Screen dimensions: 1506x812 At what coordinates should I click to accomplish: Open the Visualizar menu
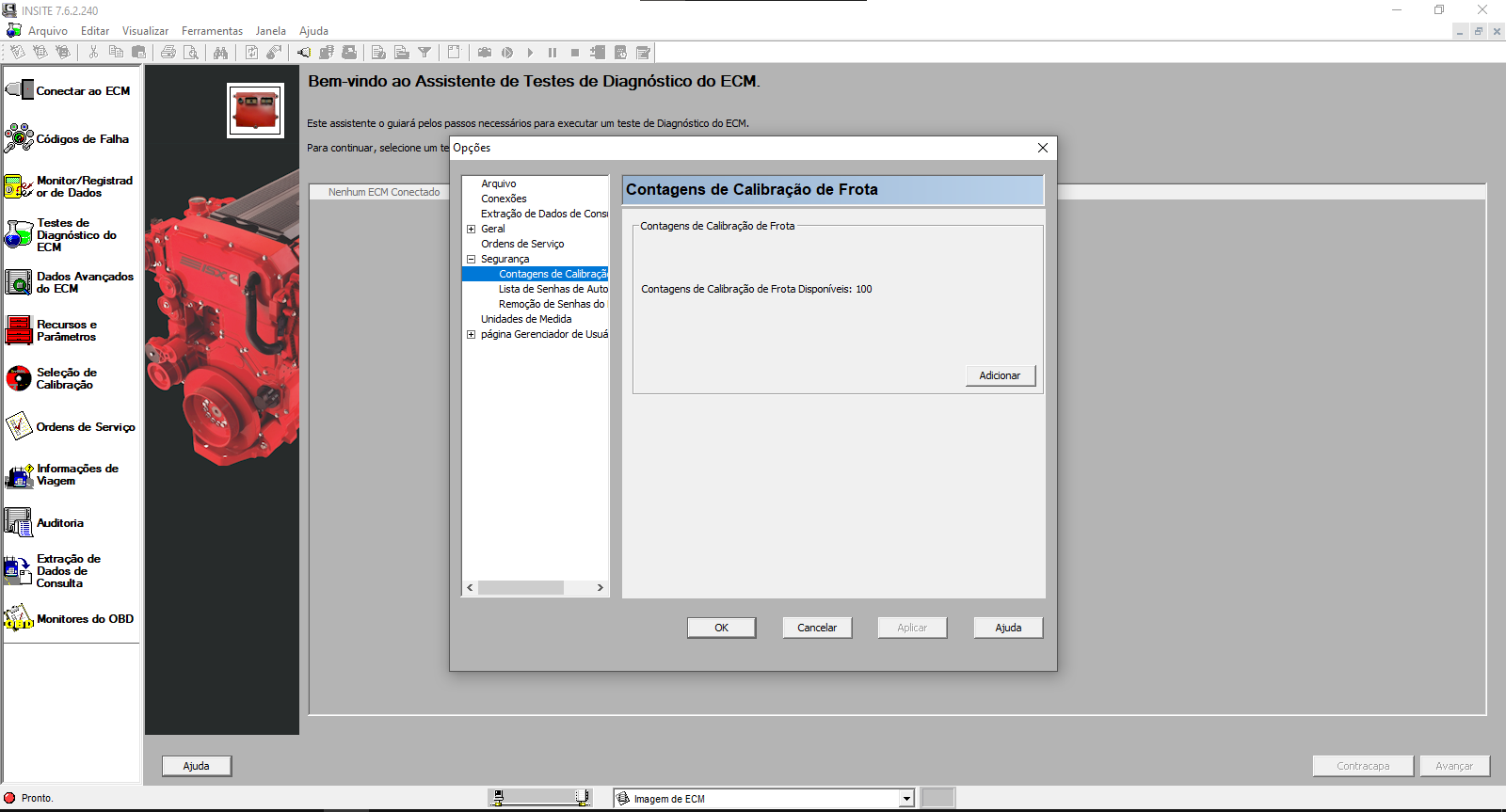click(145, 31)
